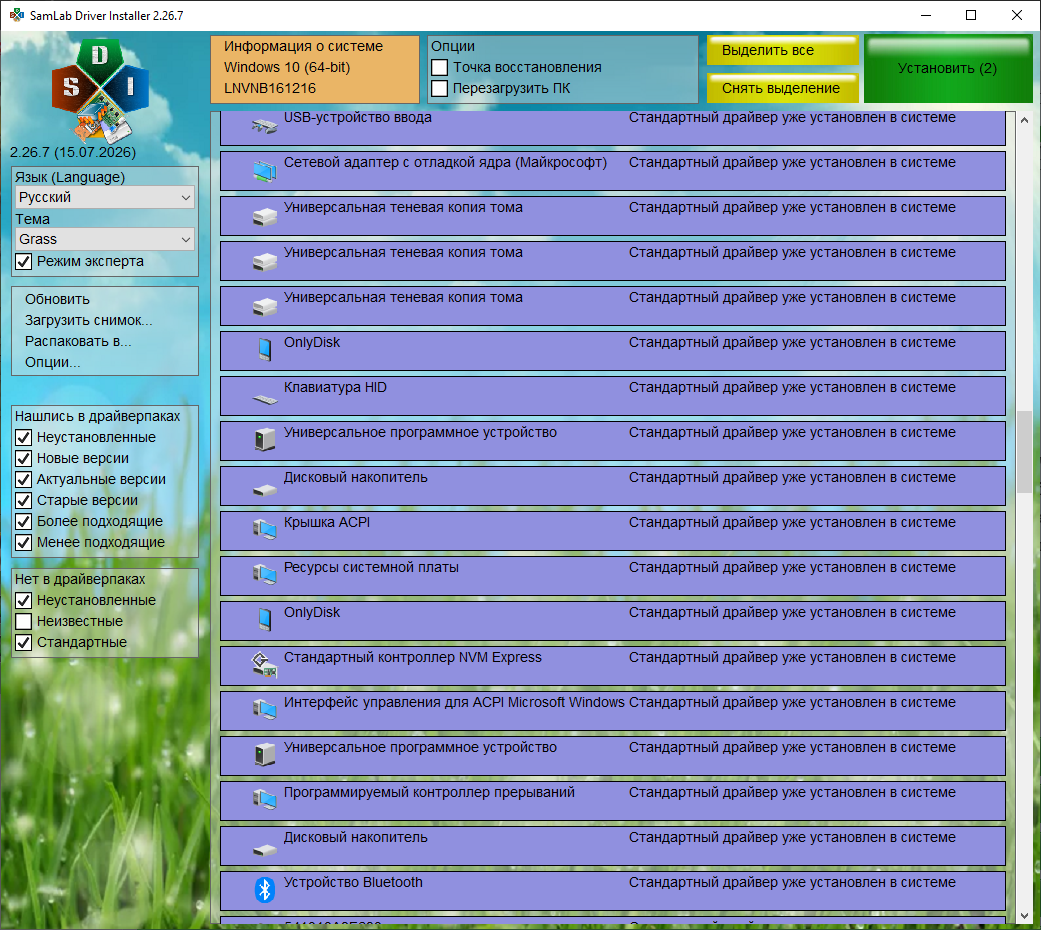Image resolution: width=1041 pixels, height=930 pixels.
Task: Select Устройство Bluetooth row text
Action: click(353, 882)
